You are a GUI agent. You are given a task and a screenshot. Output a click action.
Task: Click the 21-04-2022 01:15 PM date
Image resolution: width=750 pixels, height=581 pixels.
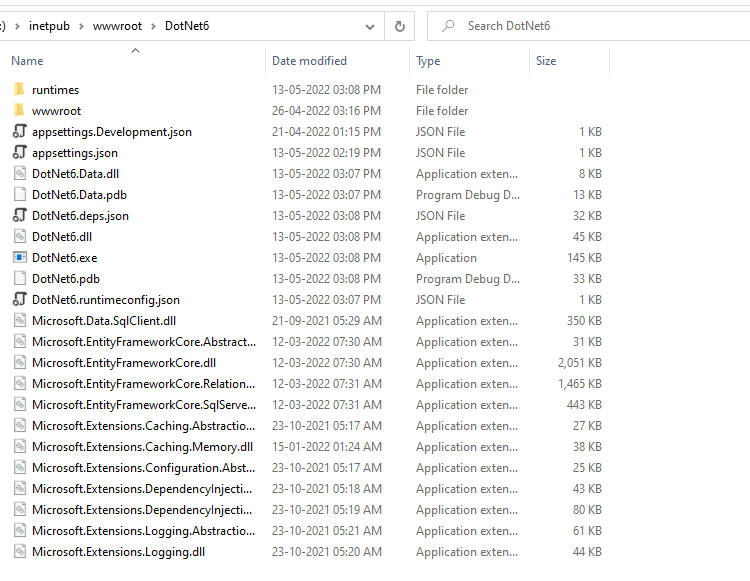coord(326,132)
